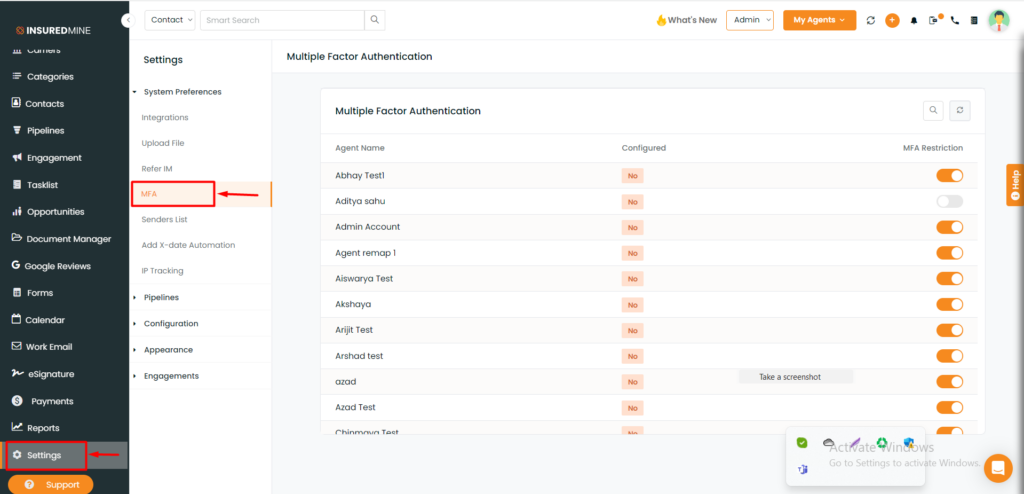Toggle MFA restriction for Azad Test
Image resolution: width=1024 pixels, height=494 pixels.
pos(950,408)
